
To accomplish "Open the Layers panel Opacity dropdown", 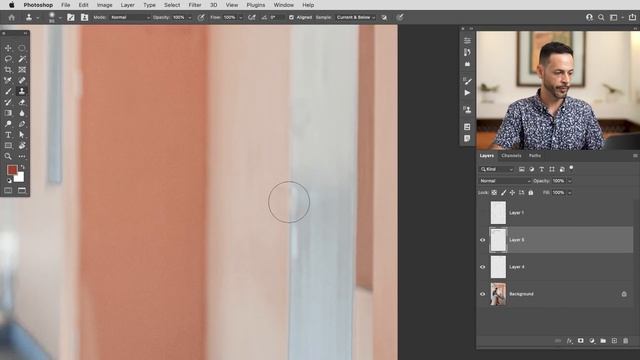I will point(570,181).
